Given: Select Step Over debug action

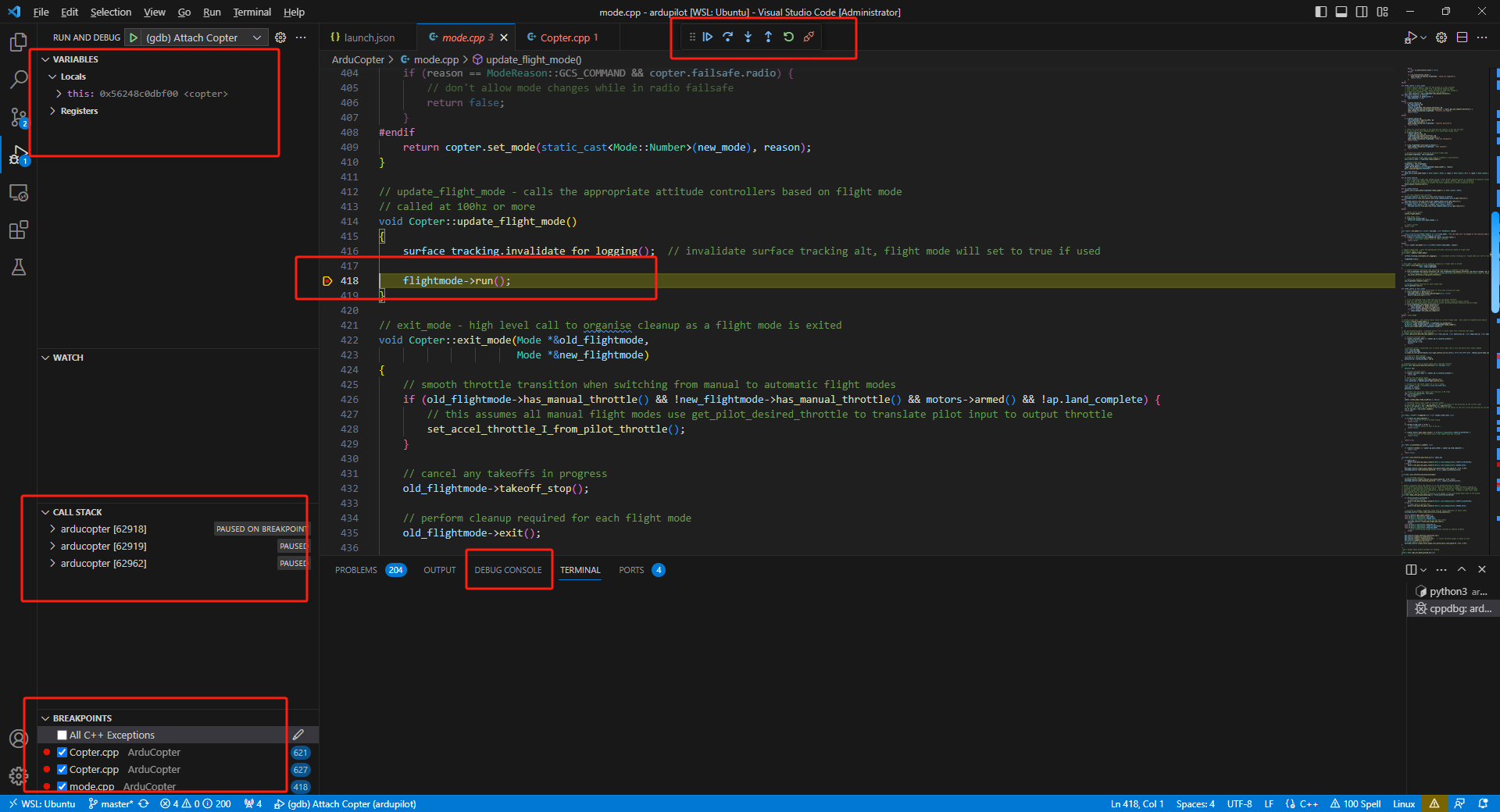Looking at the screenshot, I should click(727, 37).
